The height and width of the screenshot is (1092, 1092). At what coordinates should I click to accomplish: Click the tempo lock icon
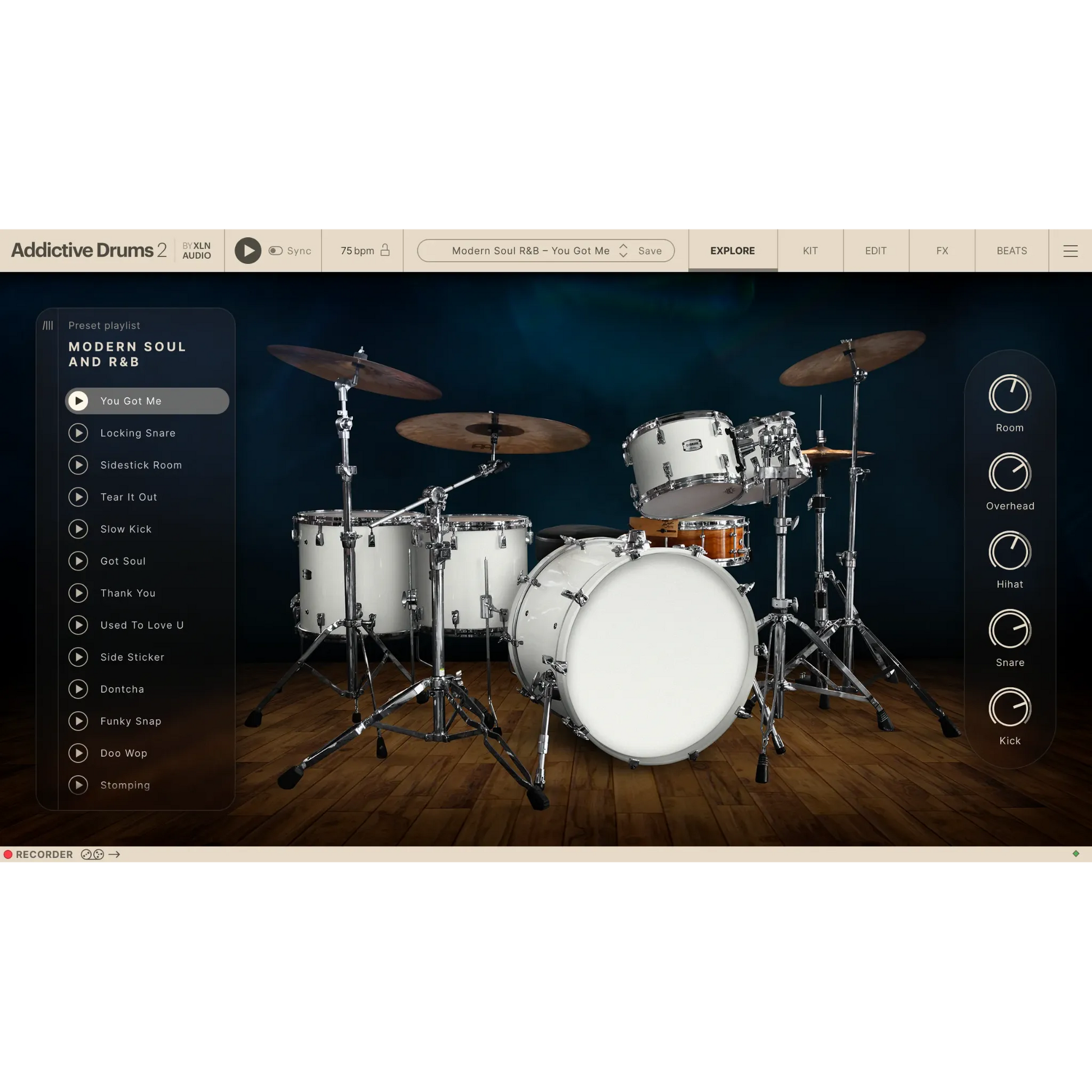(x=385, y=250)
